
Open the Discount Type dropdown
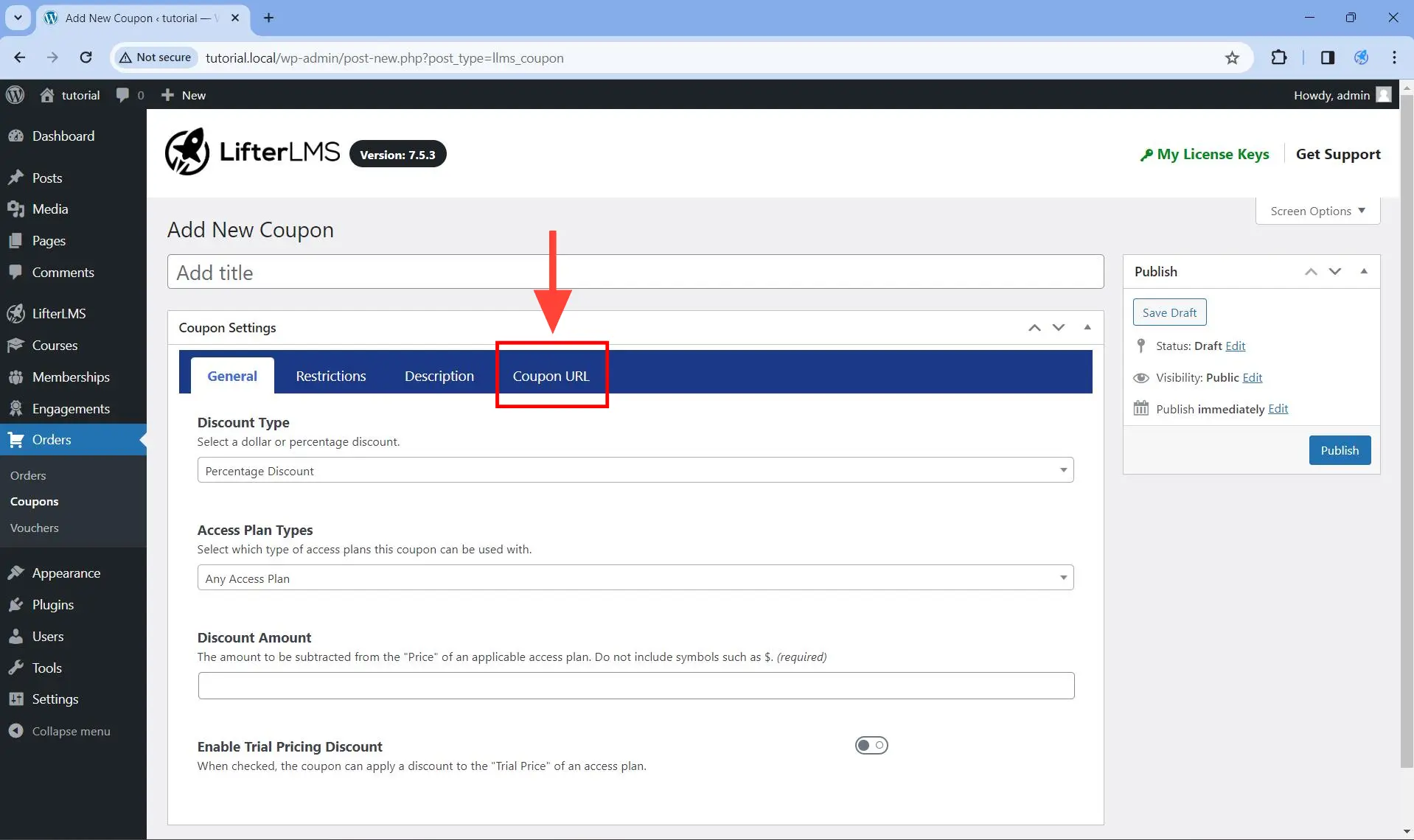click(x=635, y=471)
